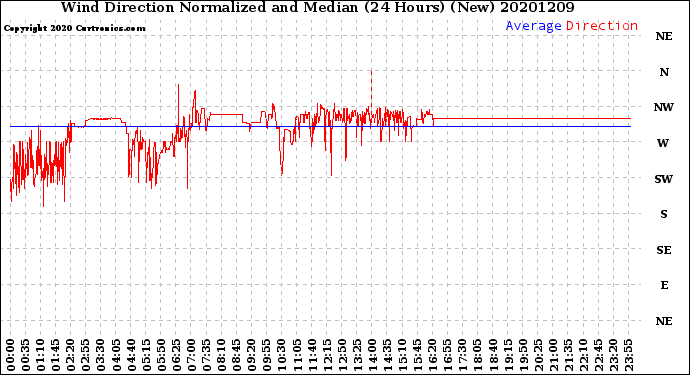Click the top 'NE' axis label
This screenshot has width=690, height=375.
pyautogui.click(x=664, y=36)
